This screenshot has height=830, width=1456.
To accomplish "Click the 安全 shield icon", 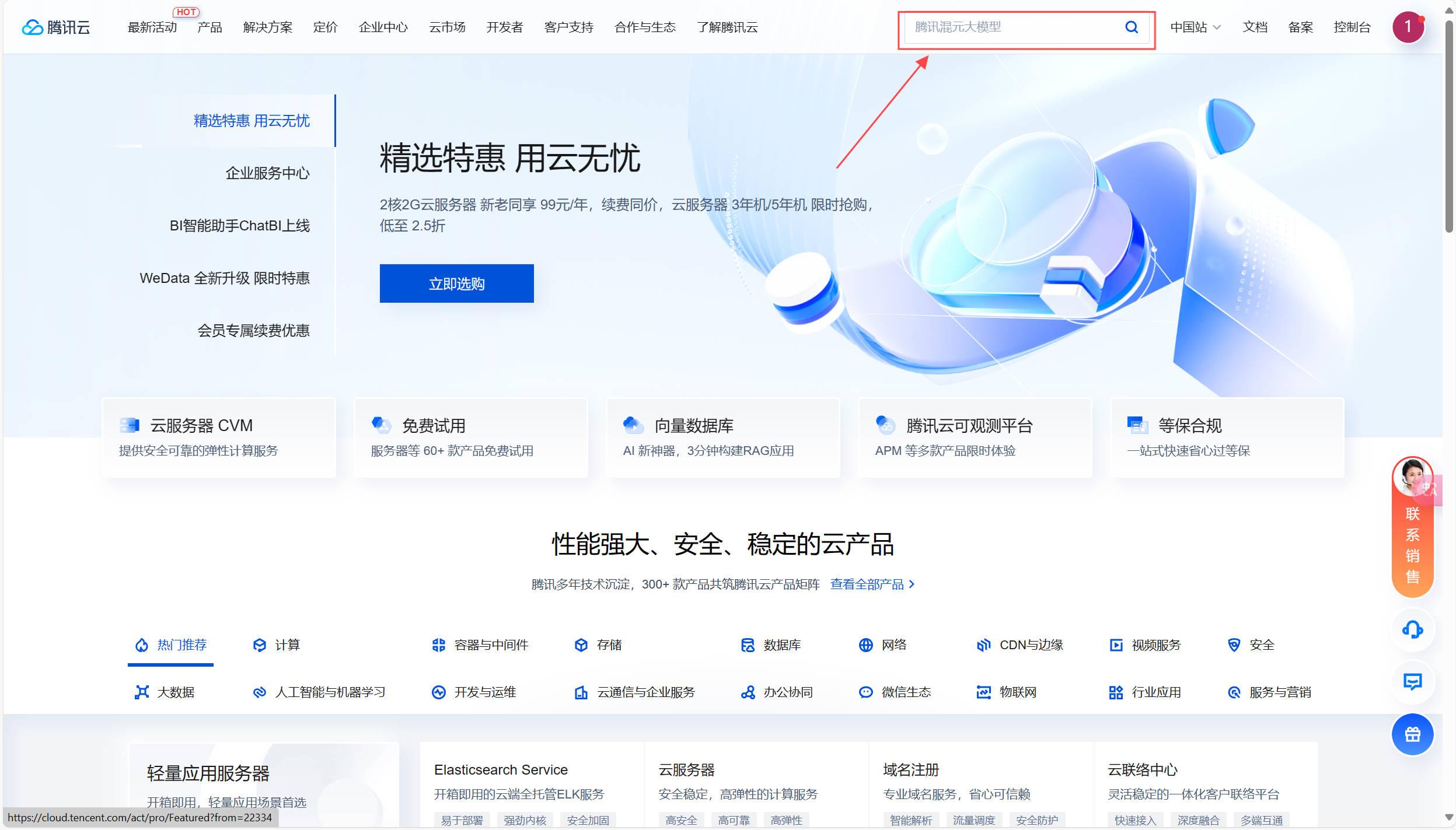I will click(x=1234, y=645).
